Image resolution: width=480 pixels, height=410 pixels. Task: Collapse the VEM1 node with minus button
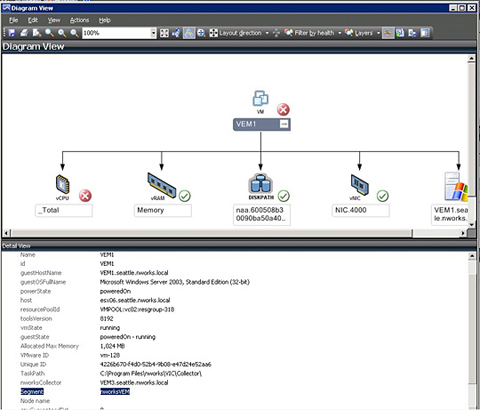(284, 124)
